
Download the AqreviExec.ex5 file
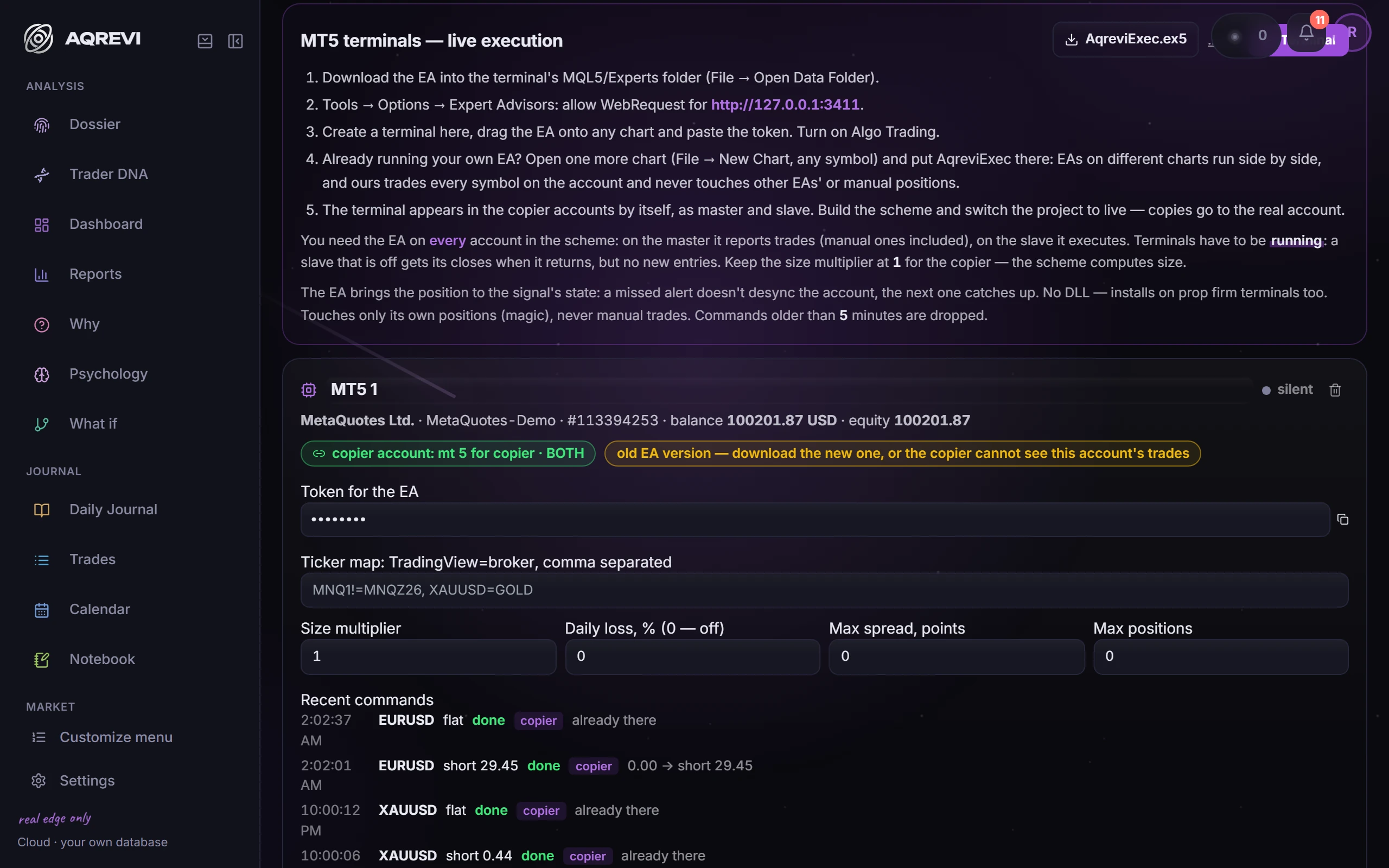coord(1125,39)
